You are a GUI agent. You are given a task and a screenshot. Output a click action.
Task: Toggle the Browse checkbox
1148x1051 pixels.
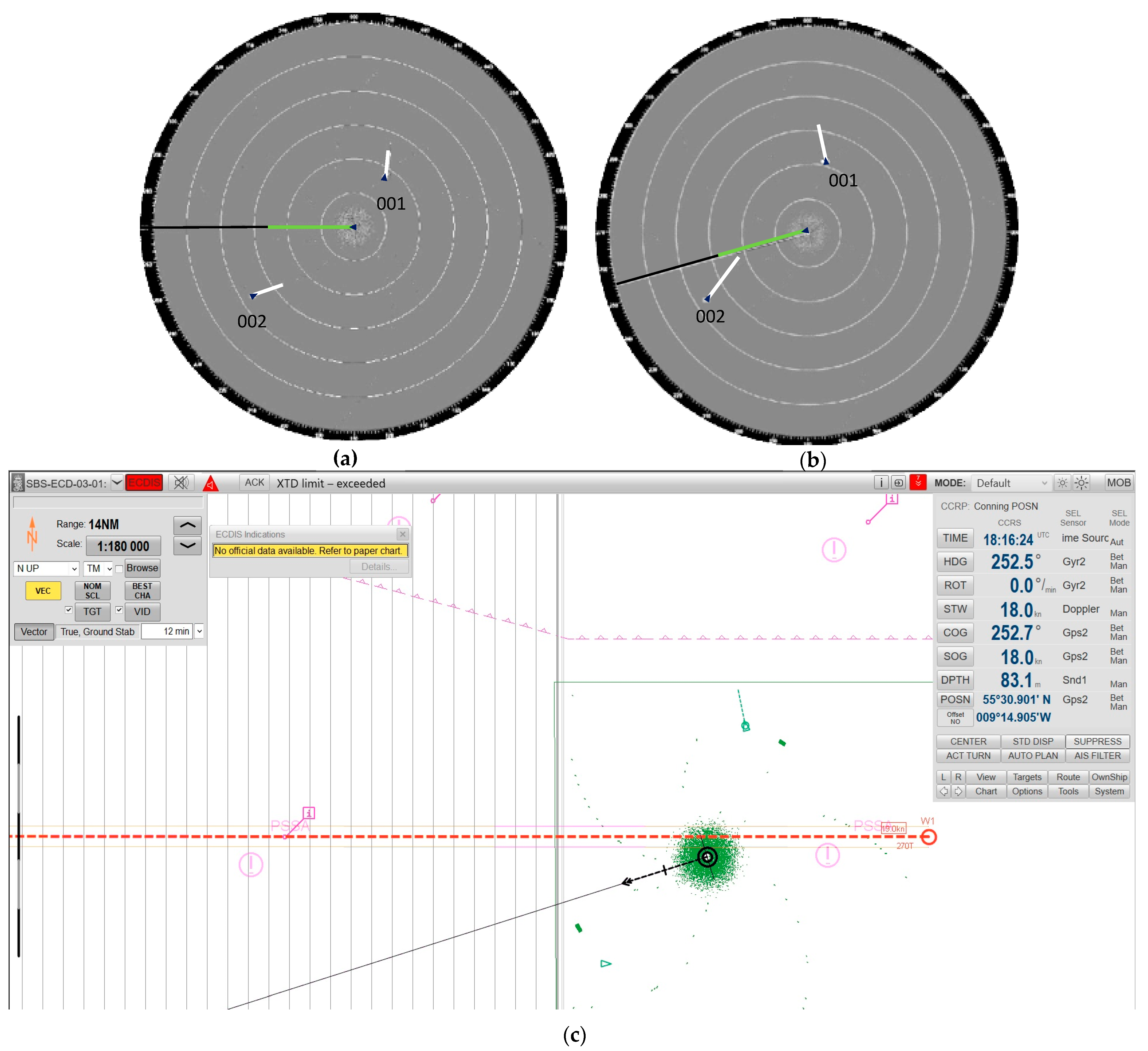pyautogui.click(x=119, y=569)
